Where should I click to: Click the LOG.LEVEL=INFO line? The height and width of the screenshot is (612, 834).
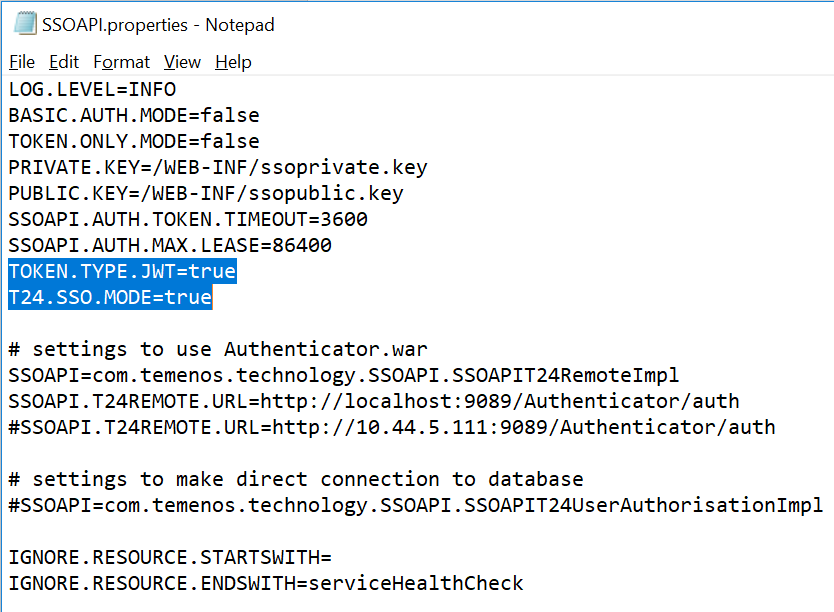coord(92,89)
